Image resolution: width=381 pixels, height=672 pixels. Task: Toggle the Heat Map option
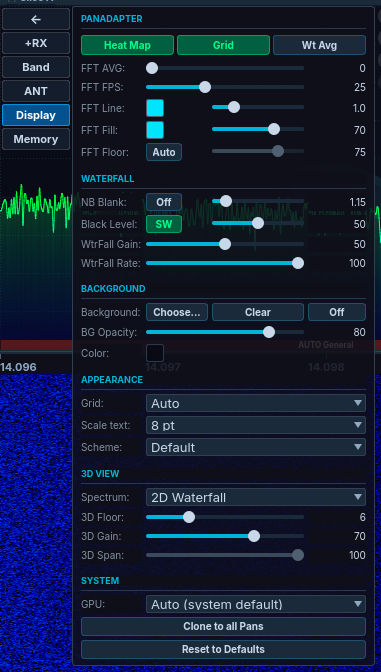coord(127,45)
